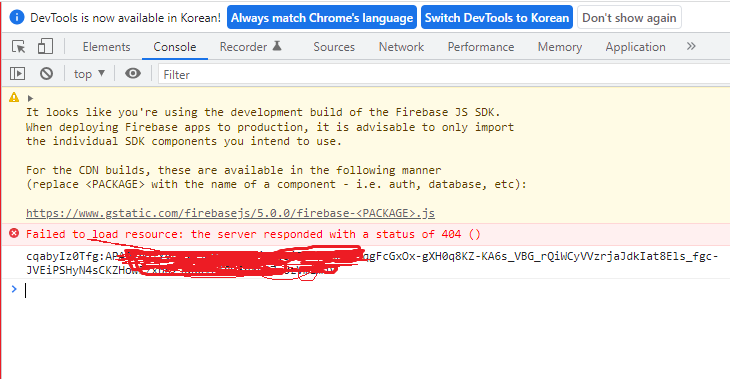Show more DevTools tabs via the chevron
The width and height of the screenshot is (730, 379).
pyautogui.click(x=691, y=46)
